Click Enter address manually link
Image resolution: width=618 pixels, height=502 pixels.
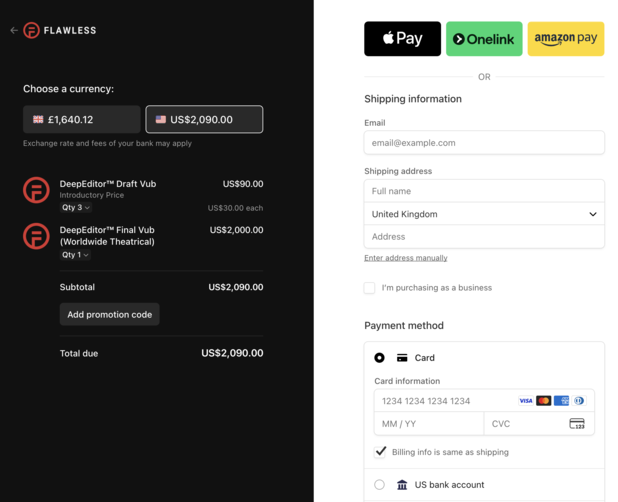point(406,258)
